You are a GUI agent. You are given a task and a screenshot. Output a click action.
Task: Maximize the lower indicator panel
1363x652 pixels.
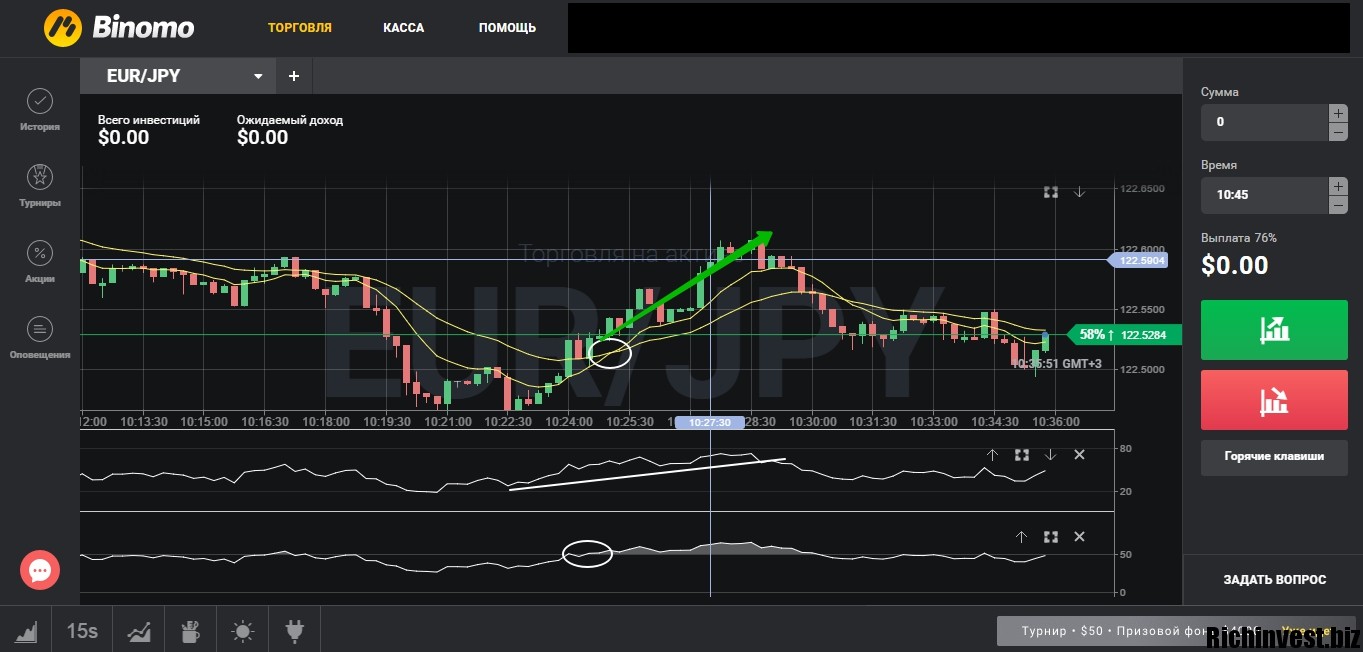(1051, 537)
